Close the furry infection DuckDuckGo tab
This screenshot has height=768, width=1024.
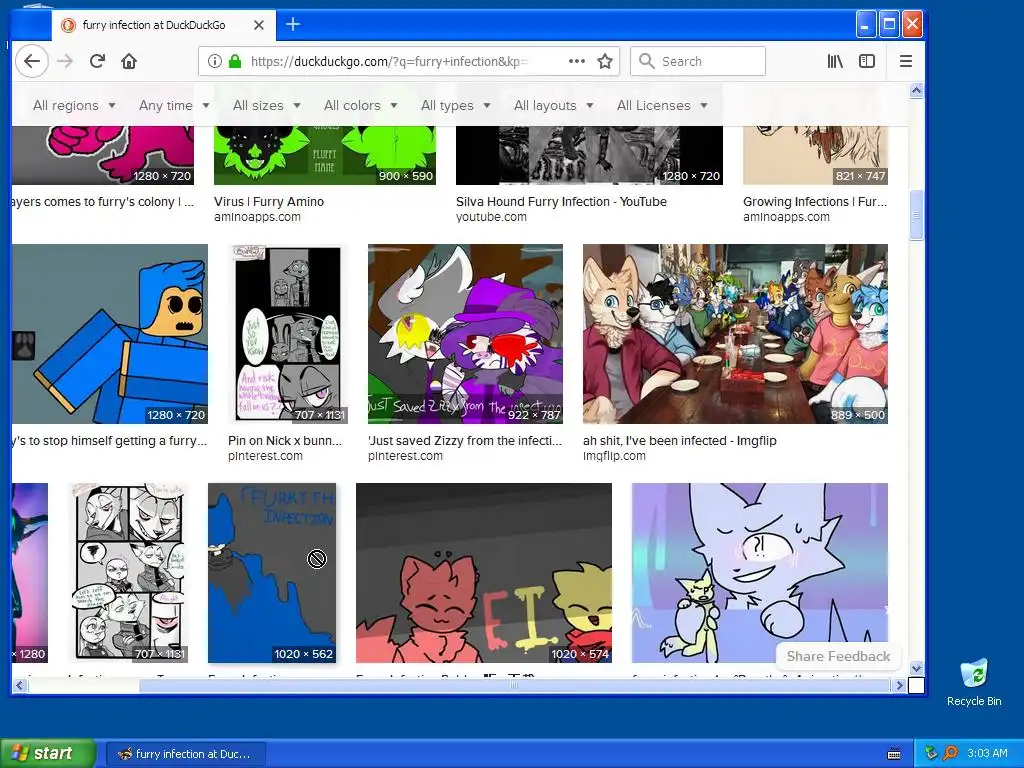coord(259,25)
